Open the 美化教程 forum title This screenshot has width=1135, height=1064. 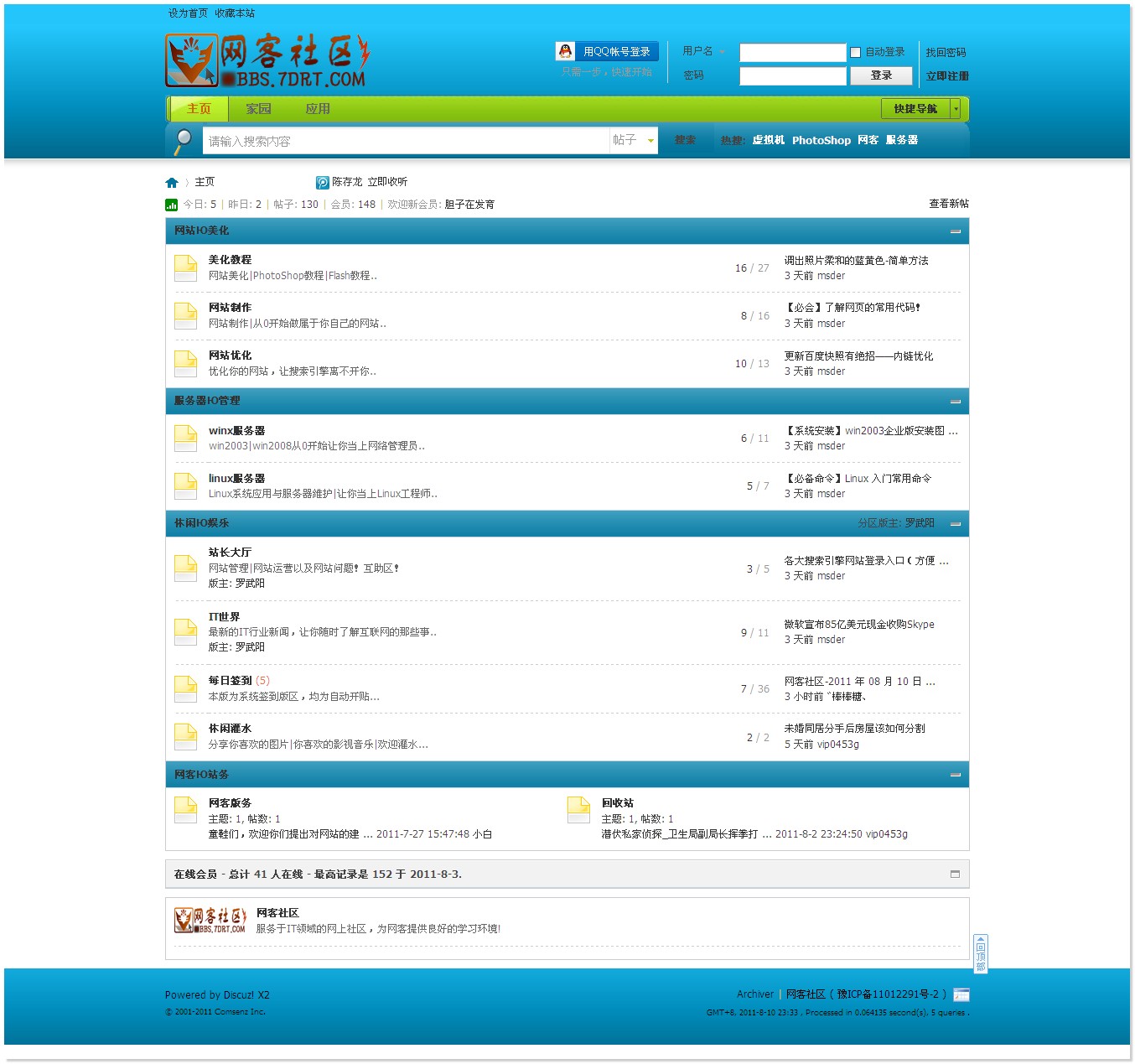pyautogui.click(x=230, y=260)
